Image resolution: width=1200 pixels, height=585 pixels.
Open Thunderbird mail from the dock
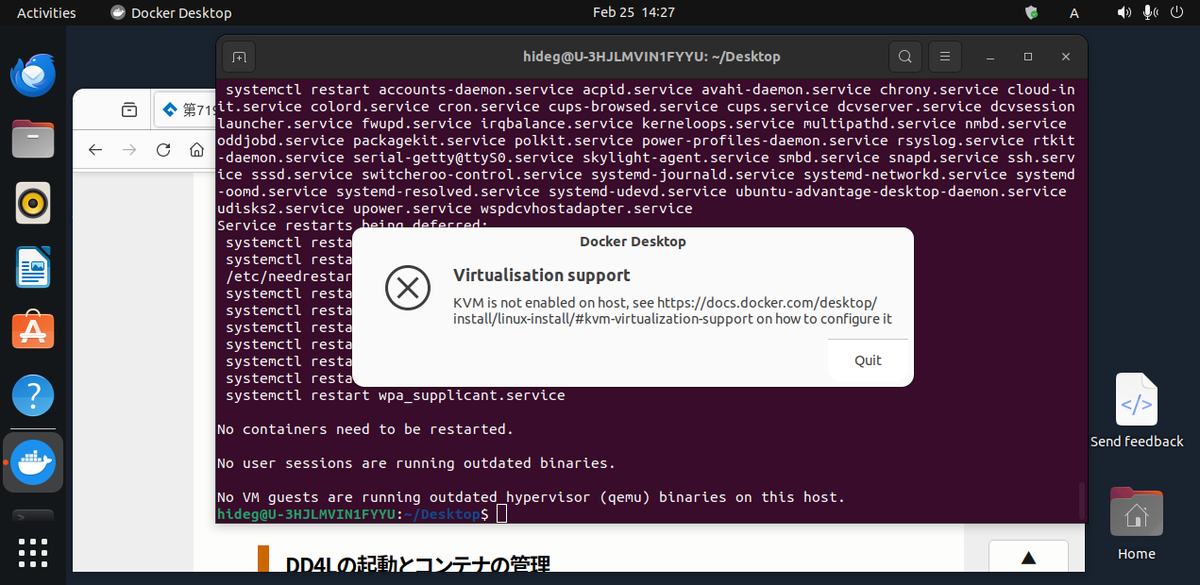click(x=33, y=75)
